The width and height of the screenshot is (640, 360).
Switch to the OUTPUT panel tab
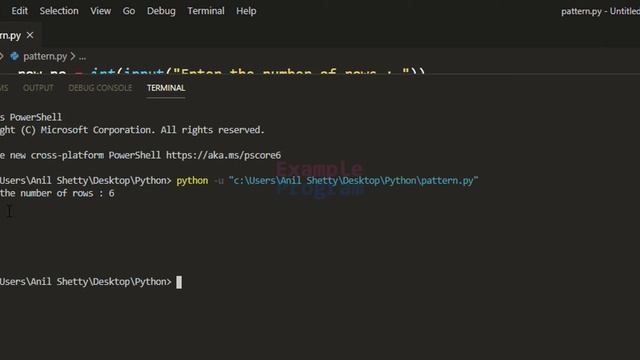[x=38, y=88]
